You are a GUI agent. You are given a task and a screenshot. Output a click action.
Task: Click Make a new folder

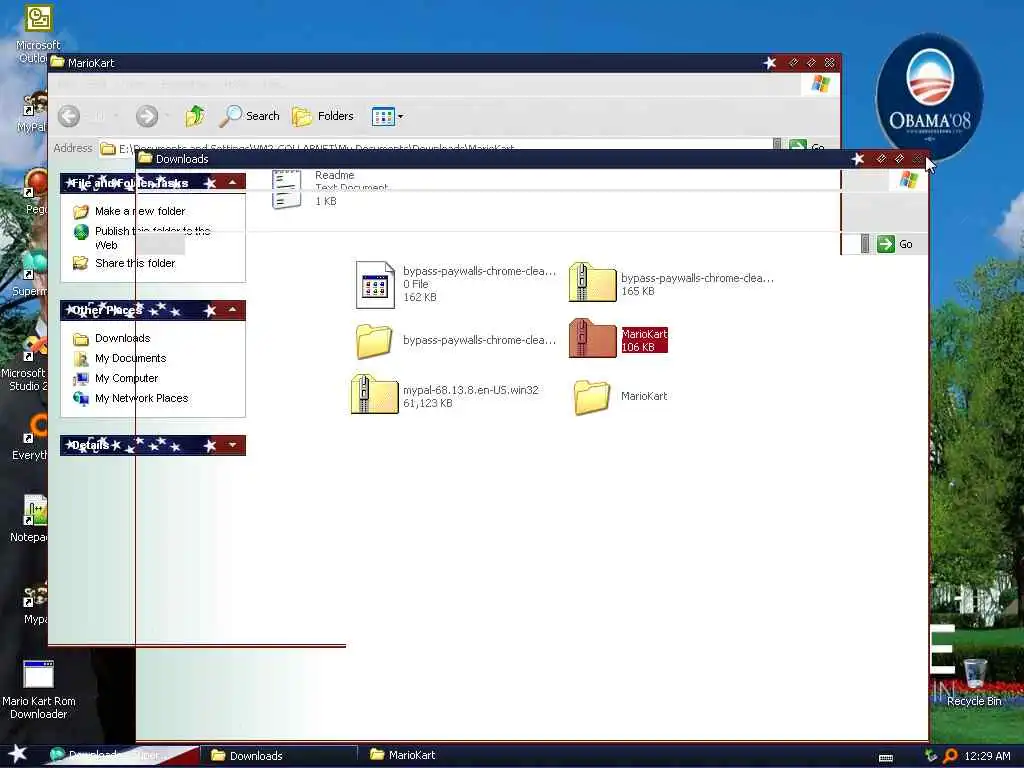pos(140,211)
